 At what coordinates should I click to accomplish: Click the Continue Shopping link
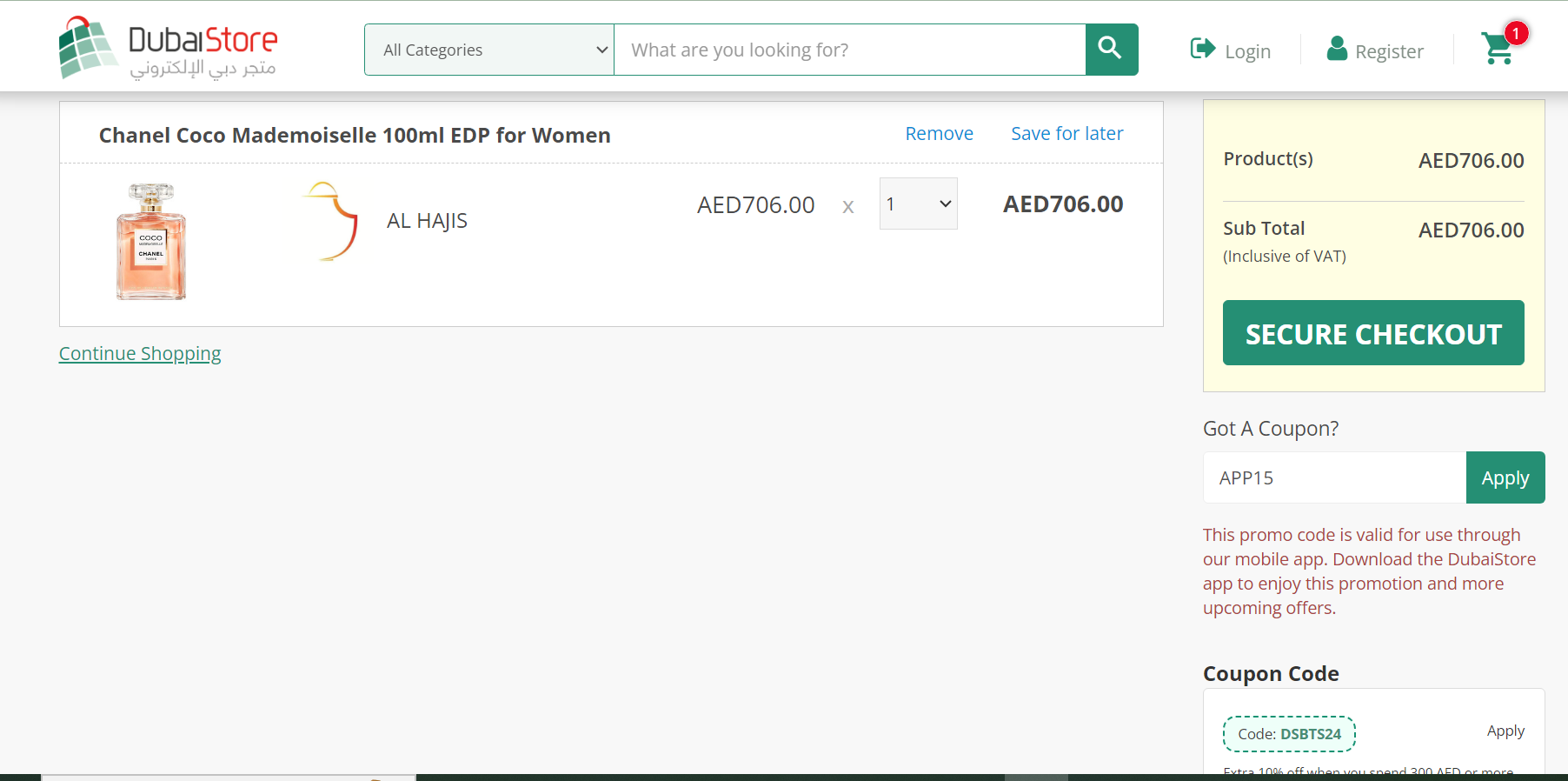(x=140, y=354)
